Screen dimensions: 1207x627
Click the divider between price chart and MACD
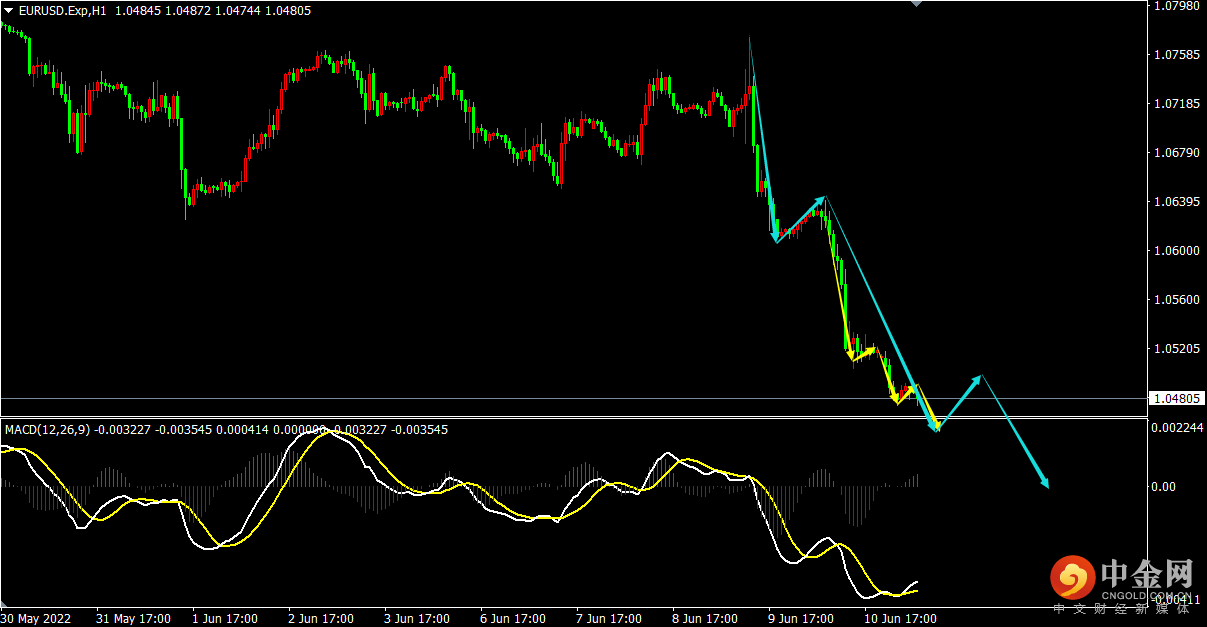pos(572,418)
